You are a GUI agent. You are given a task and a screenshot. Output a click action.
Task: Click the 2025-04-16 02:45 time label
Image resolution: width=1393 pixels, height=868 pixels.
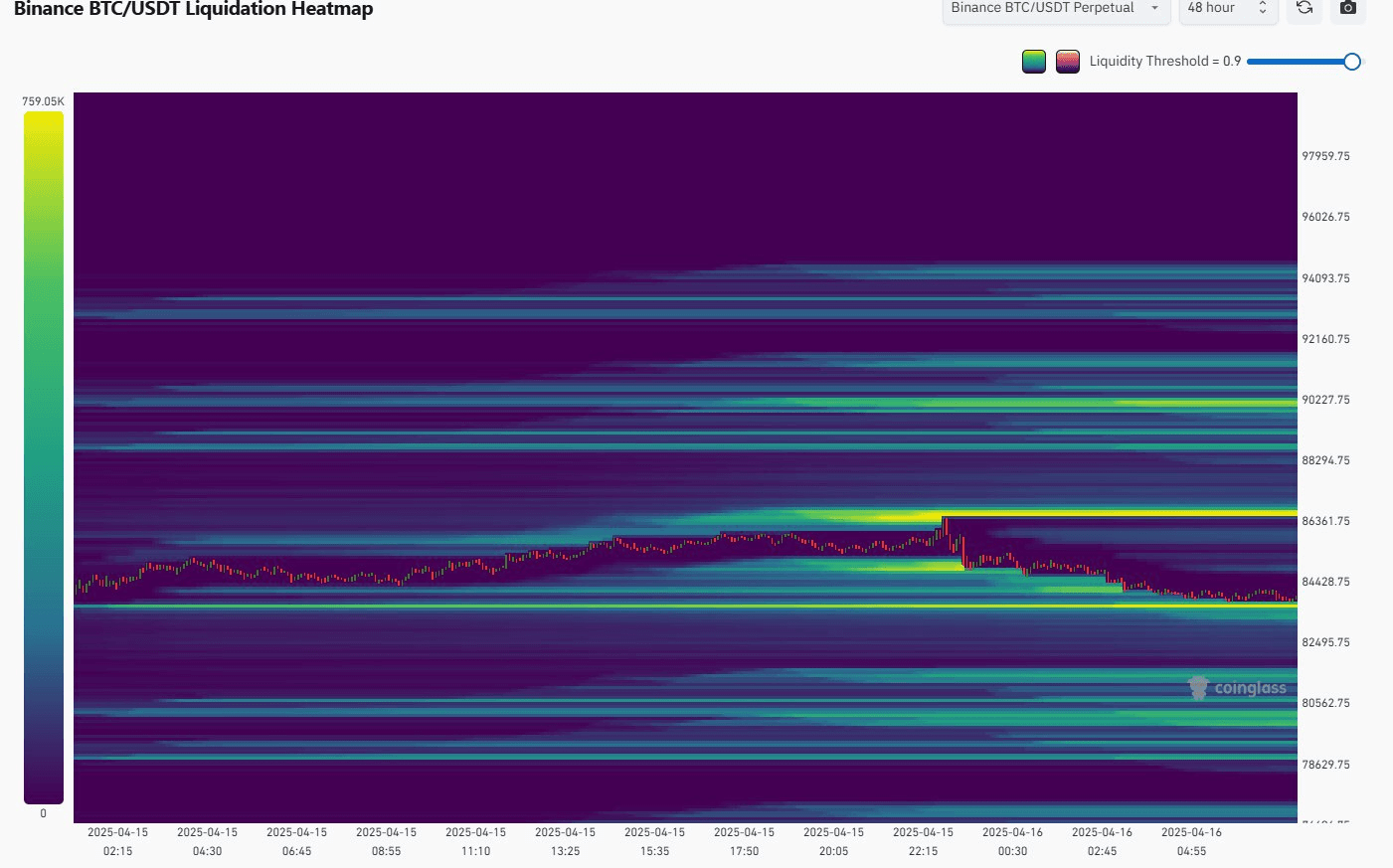[x=1102, y=841]
